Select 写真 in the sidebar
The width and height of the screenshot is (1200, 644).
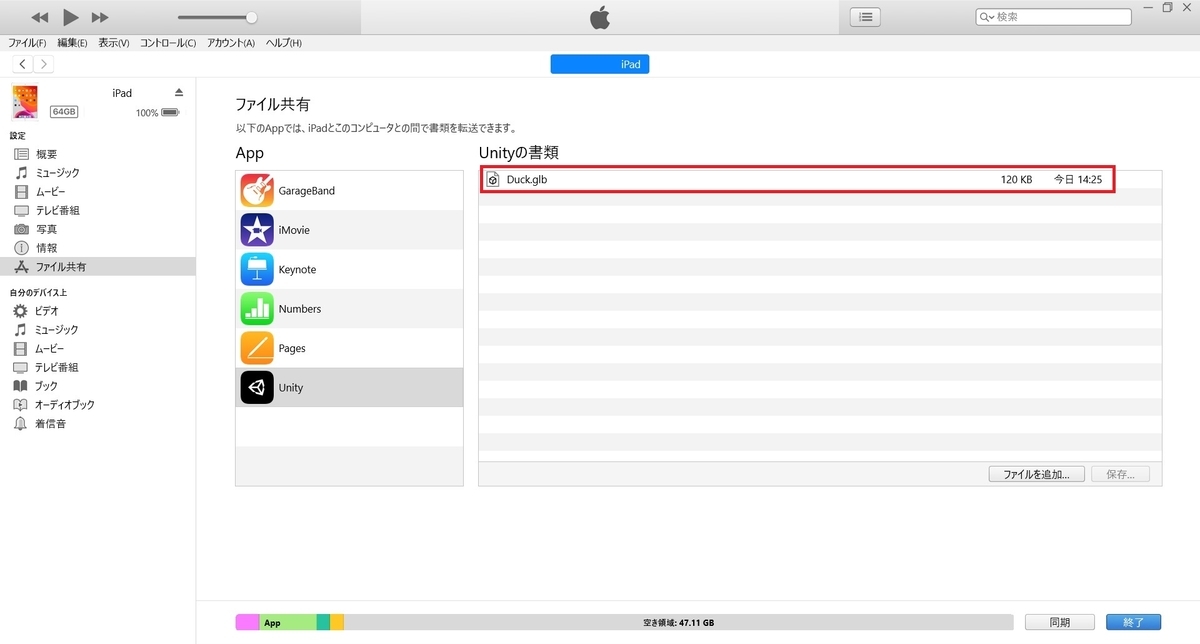[47, 229]
